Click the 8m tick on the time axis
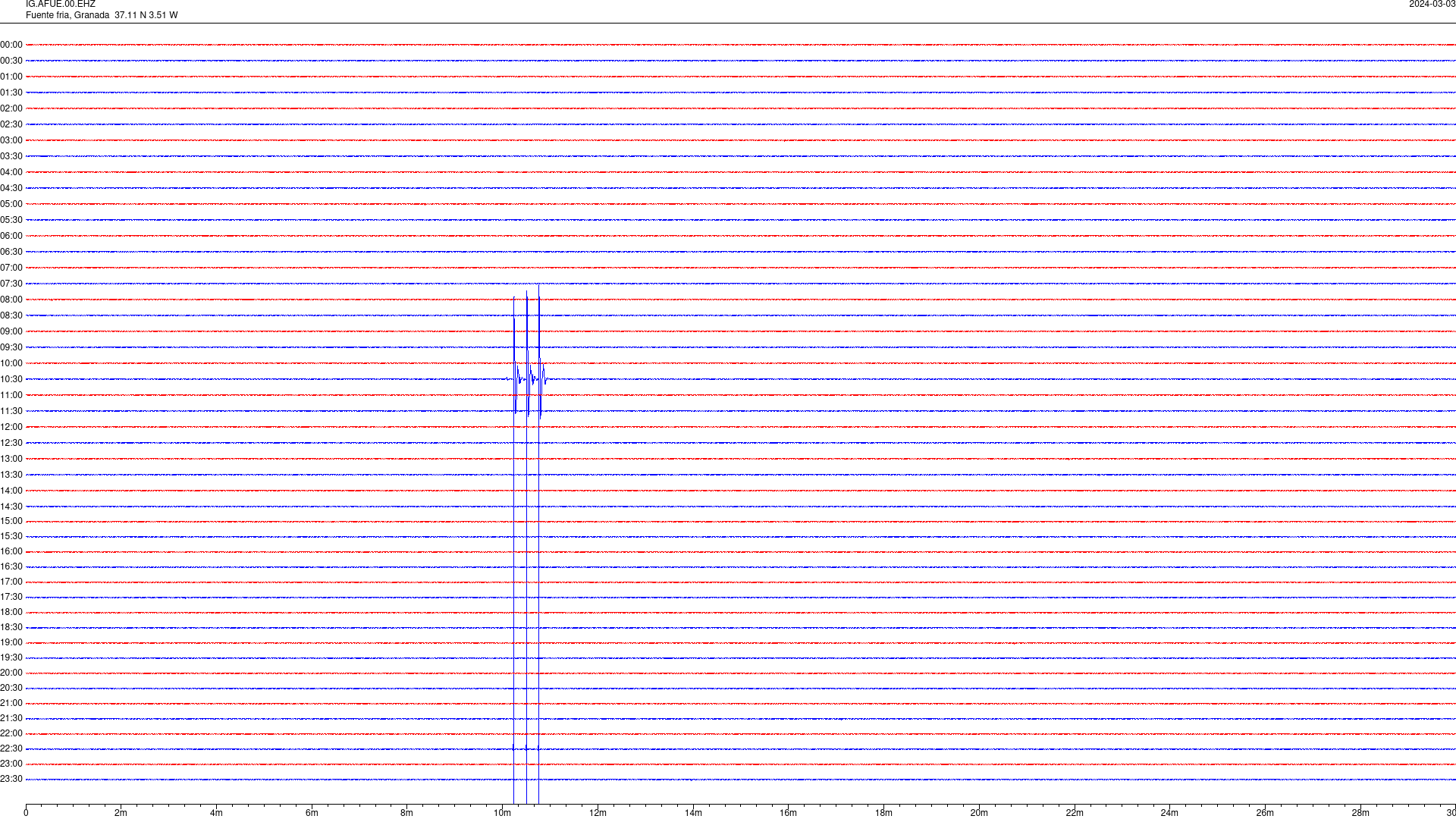Screen dimensions: 1456x819 tap(407, 813)
